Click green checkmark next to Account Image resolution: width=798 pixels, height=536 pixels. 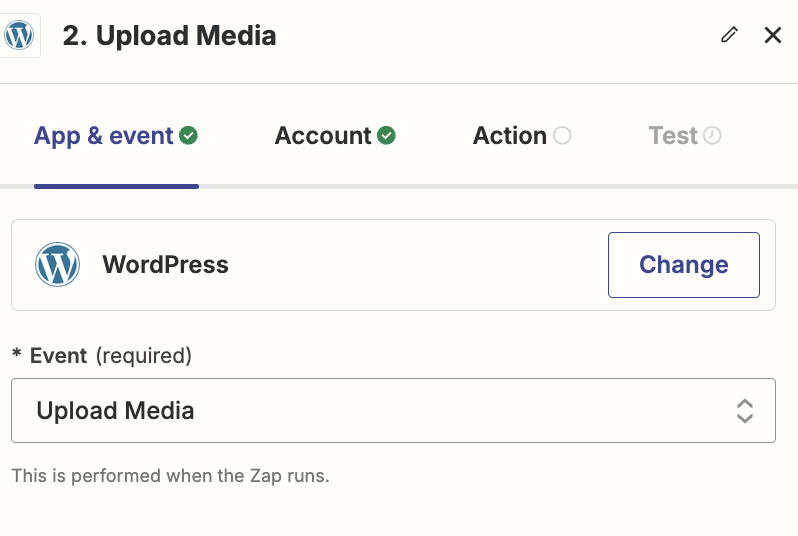pyautogui.click(x=386, y=135)
